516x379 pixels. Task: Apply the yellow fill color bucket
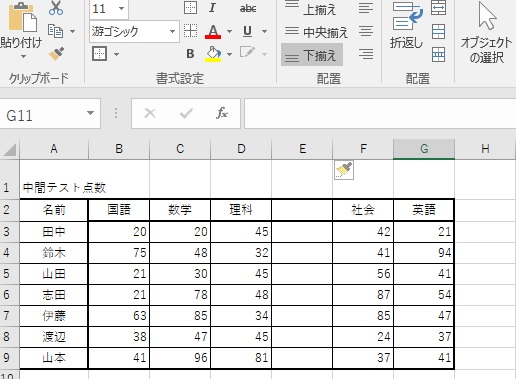pos(213,54)
